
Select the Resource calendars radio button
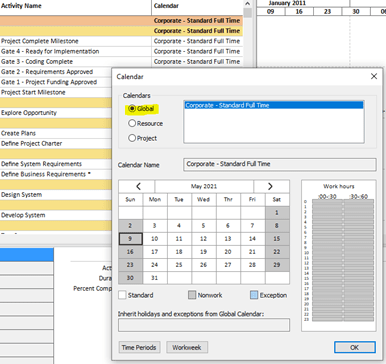132,123
